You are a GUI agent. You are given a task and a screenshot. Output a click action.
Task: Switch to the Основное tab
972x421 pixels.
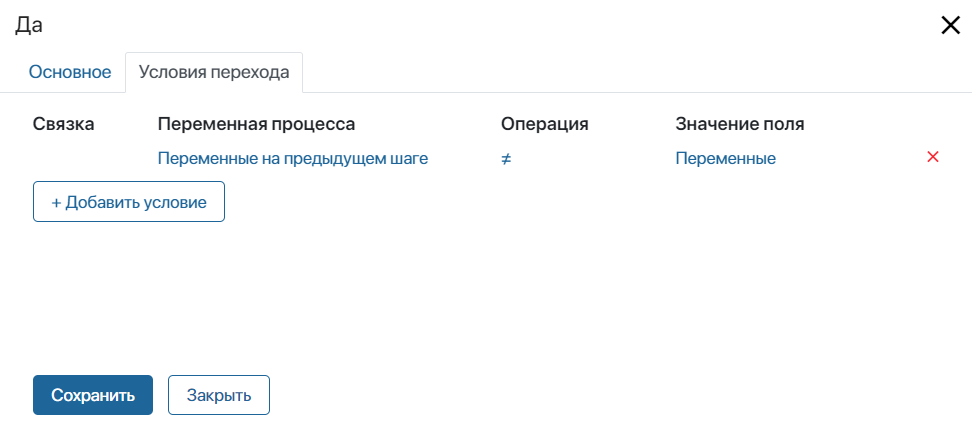click(x=69, y=72)
